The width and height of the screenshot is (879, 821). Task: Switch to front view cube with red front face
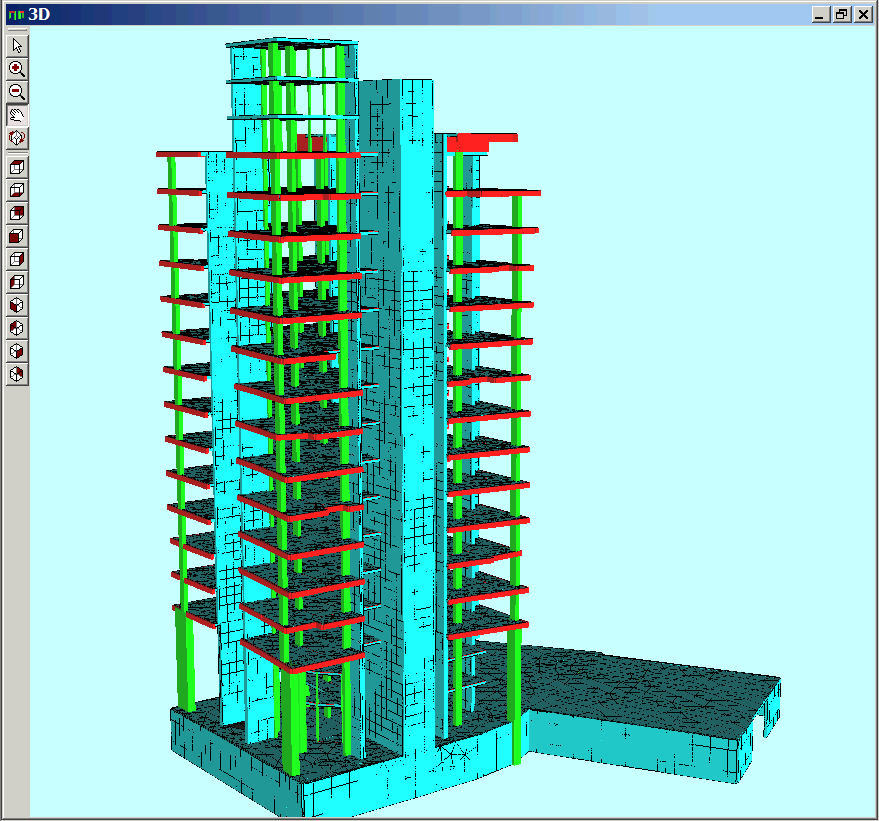coord(17,236)
